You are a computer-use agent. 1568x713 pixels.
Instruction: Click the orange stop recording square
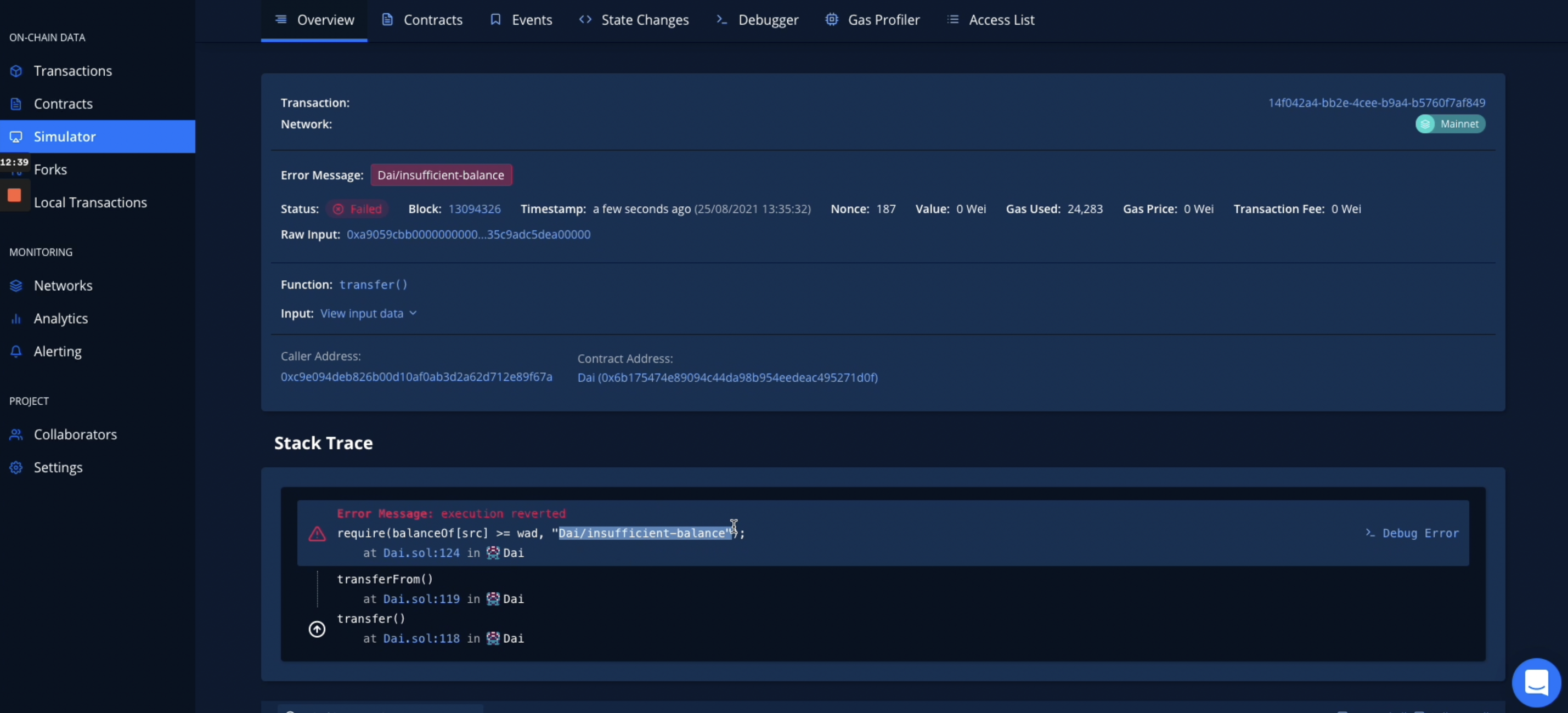tap(14, 195)
